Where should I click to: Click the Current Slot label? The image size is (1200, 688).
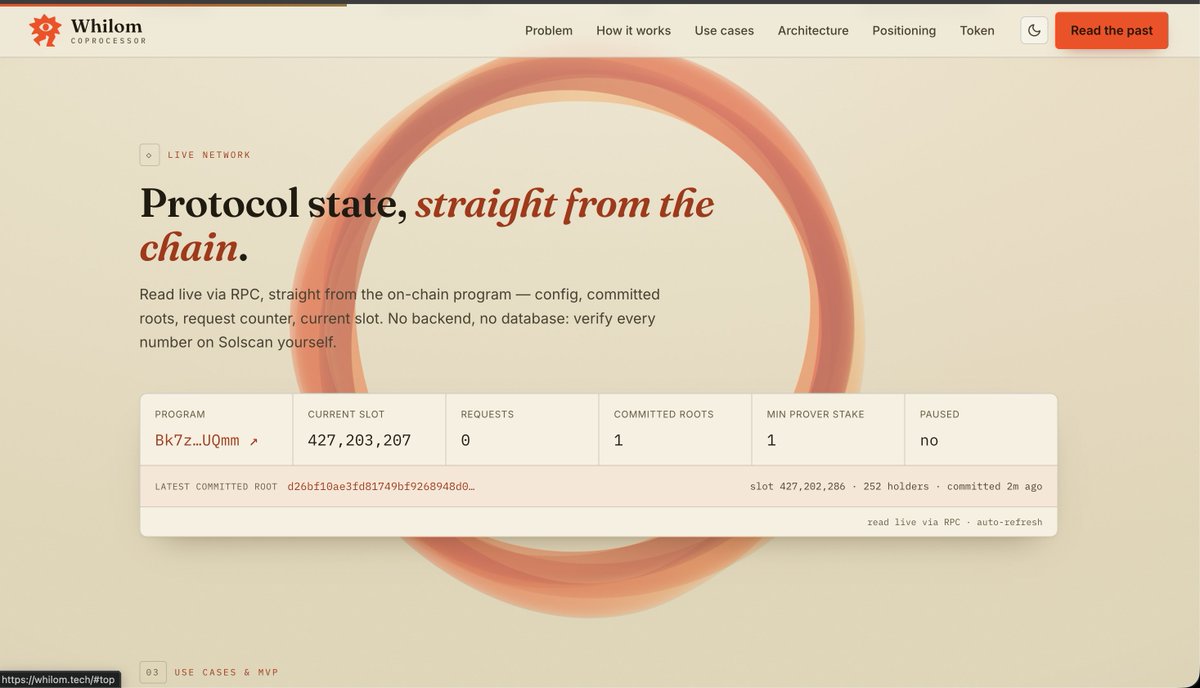346,414
